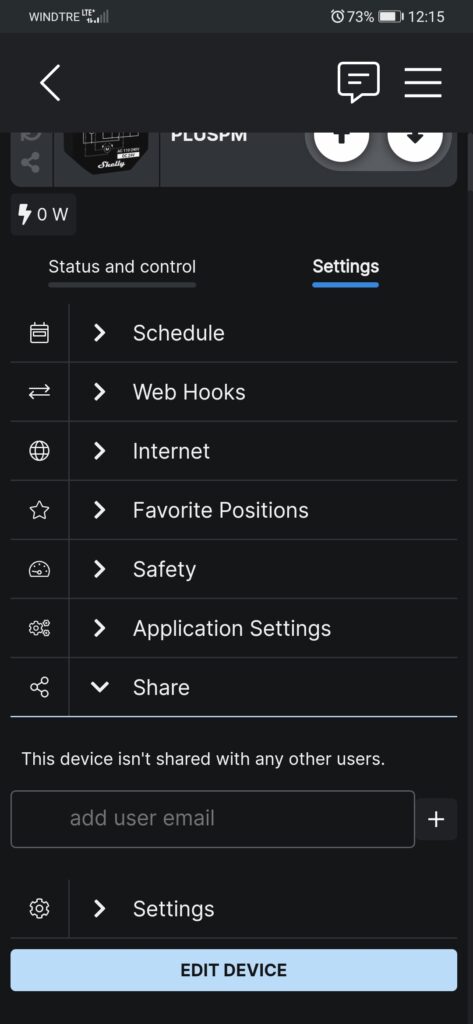This screenshot has width=473, height=1024.
Task: Tap the Favorite Positions star icon
Action: click(x=39, y=510)
